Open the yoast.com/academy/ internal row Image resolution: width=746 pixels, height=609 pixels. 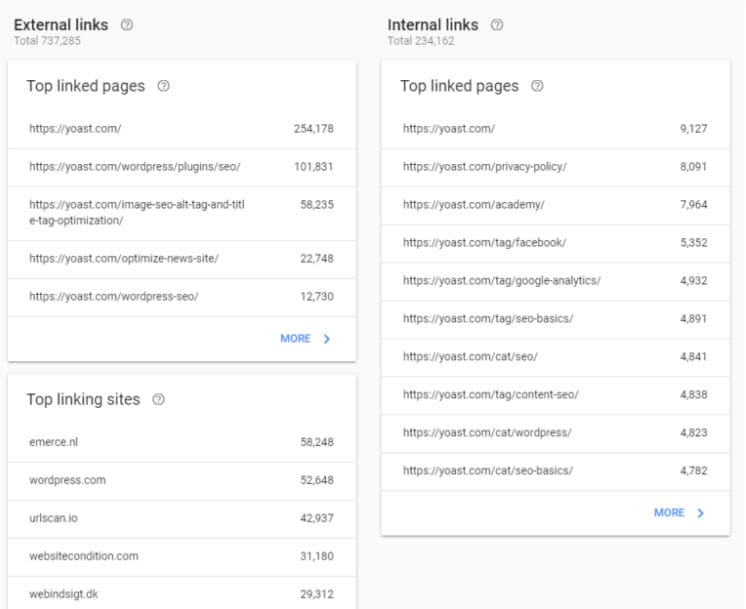[x=555, y=205]
